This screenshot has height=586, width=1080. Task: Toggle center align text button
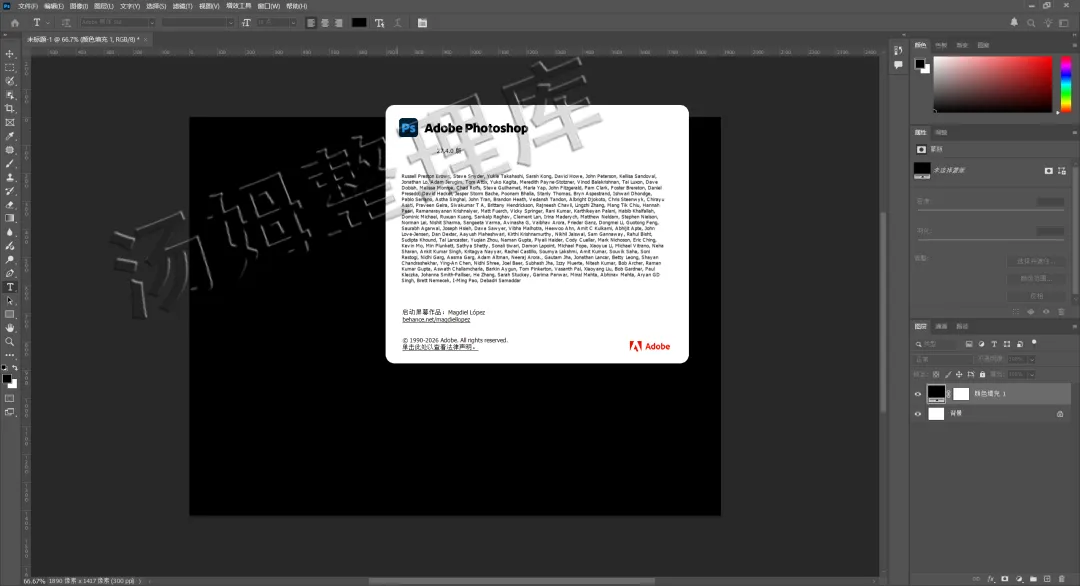[325, 23]
